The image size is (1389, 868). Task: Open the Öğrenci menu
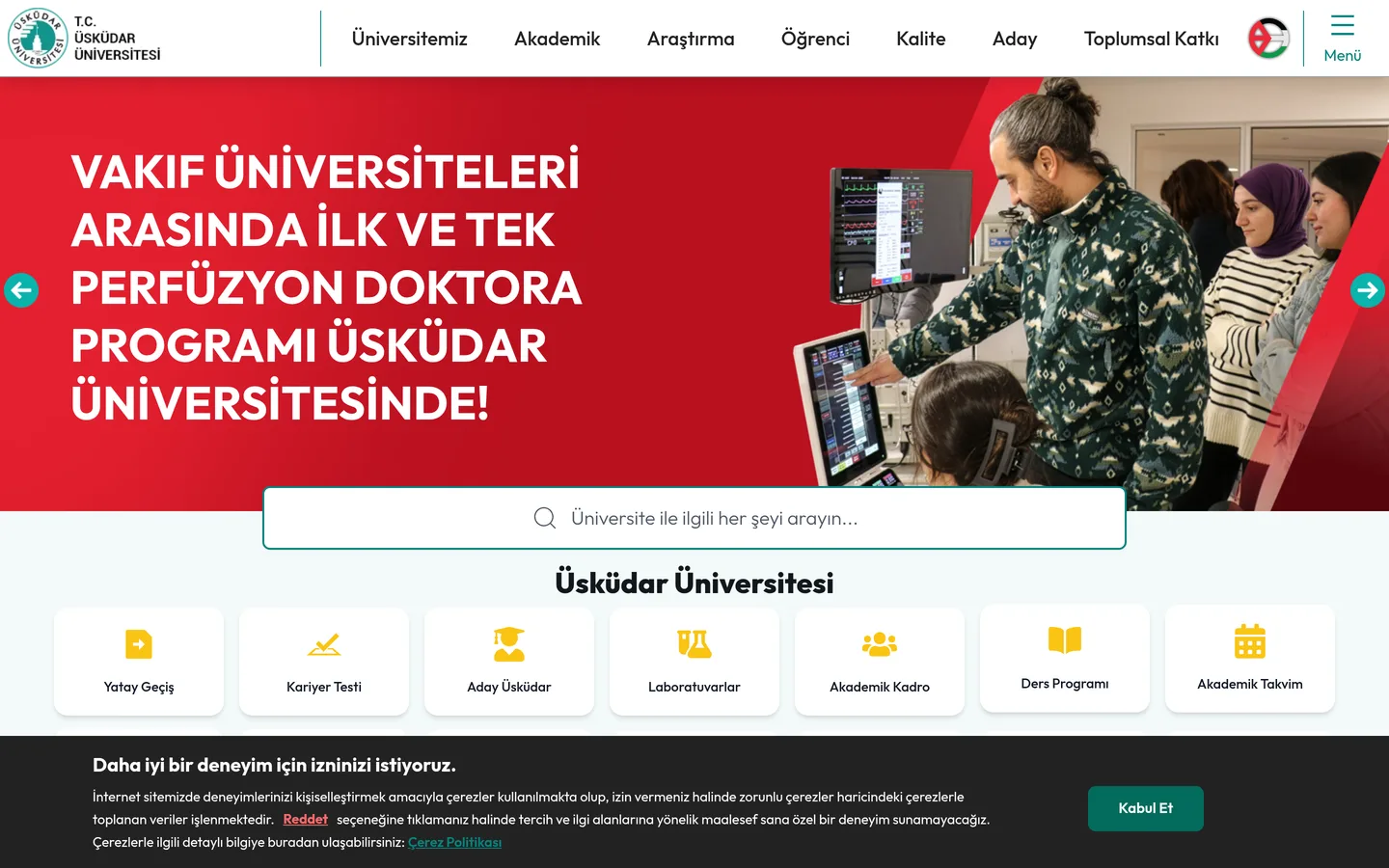tap(815, 39)
